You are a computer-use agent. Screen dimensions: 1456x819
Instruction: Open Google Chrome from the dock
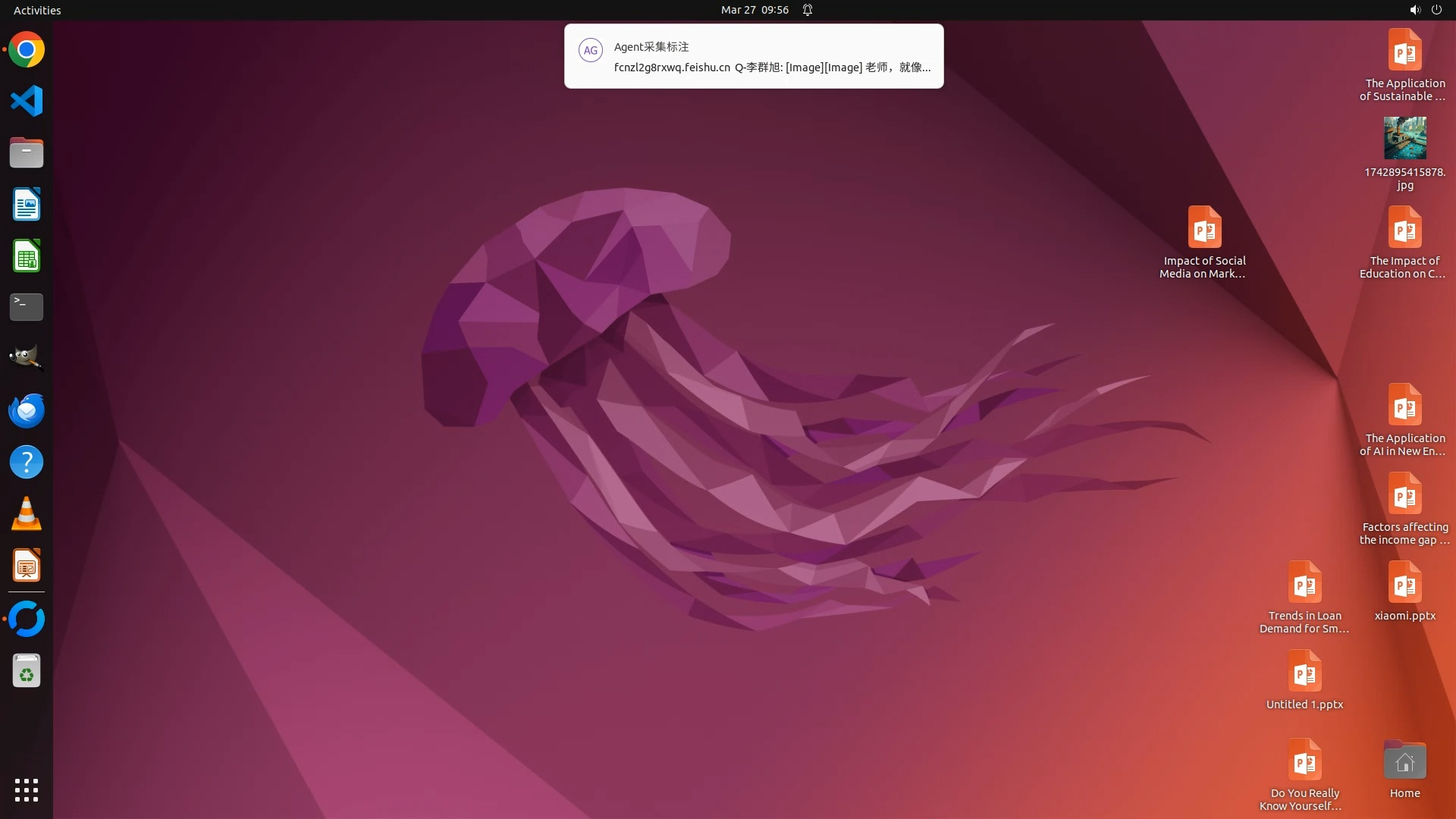click(x=27, y=50)
